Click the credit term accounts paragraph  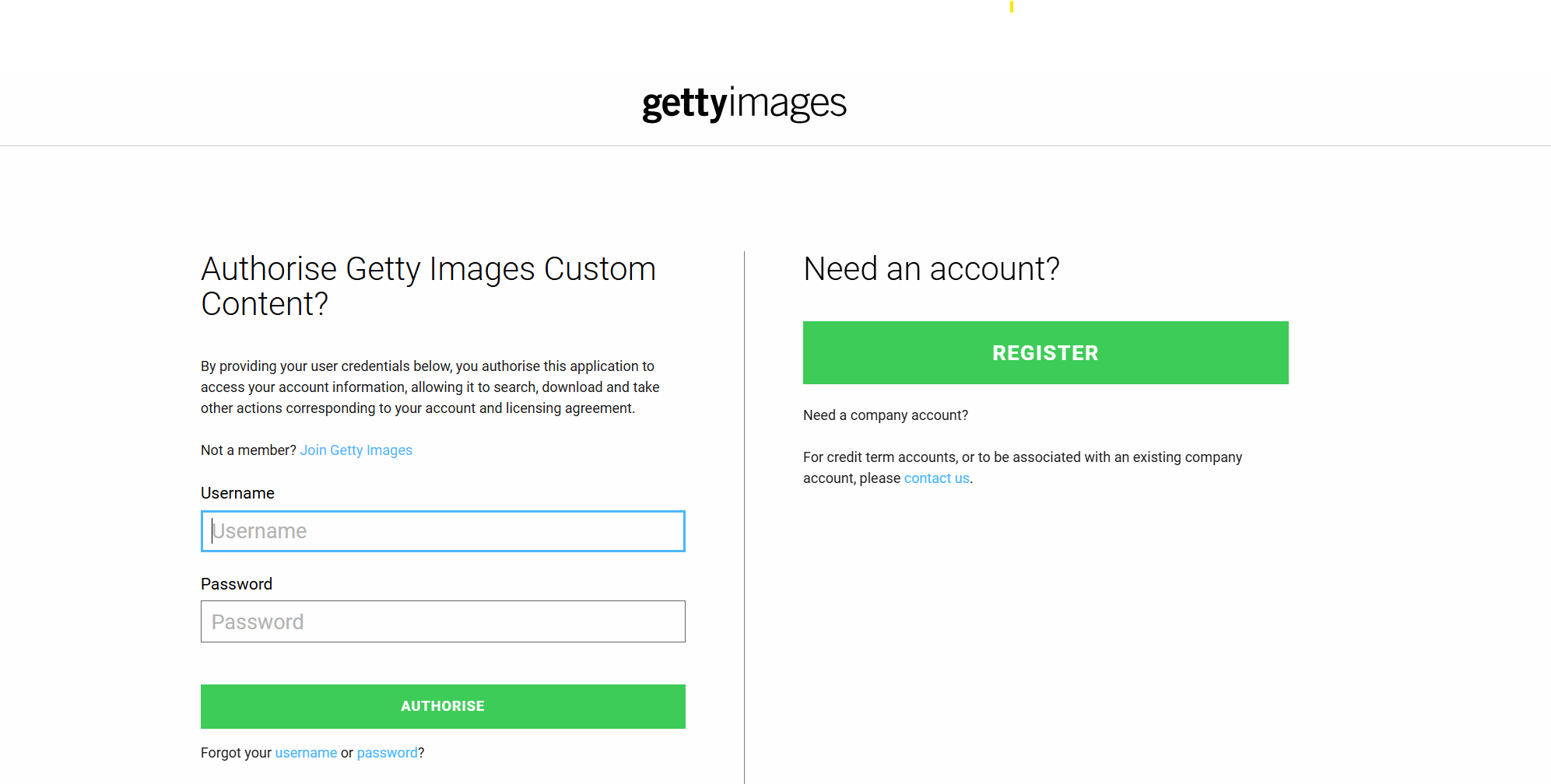pos(1023,467)
